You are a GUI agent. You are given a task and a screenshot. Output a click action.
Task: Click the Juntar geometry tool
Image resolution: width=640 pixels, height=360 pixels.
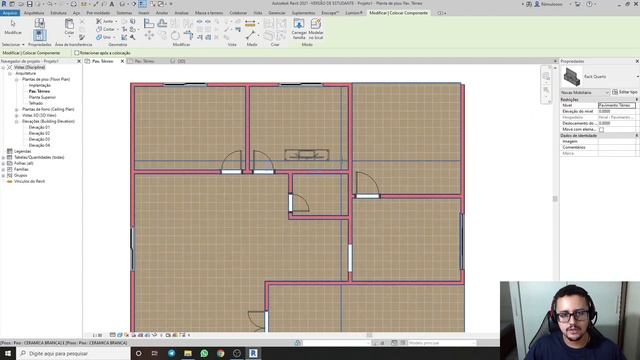(x=105, y=21)
